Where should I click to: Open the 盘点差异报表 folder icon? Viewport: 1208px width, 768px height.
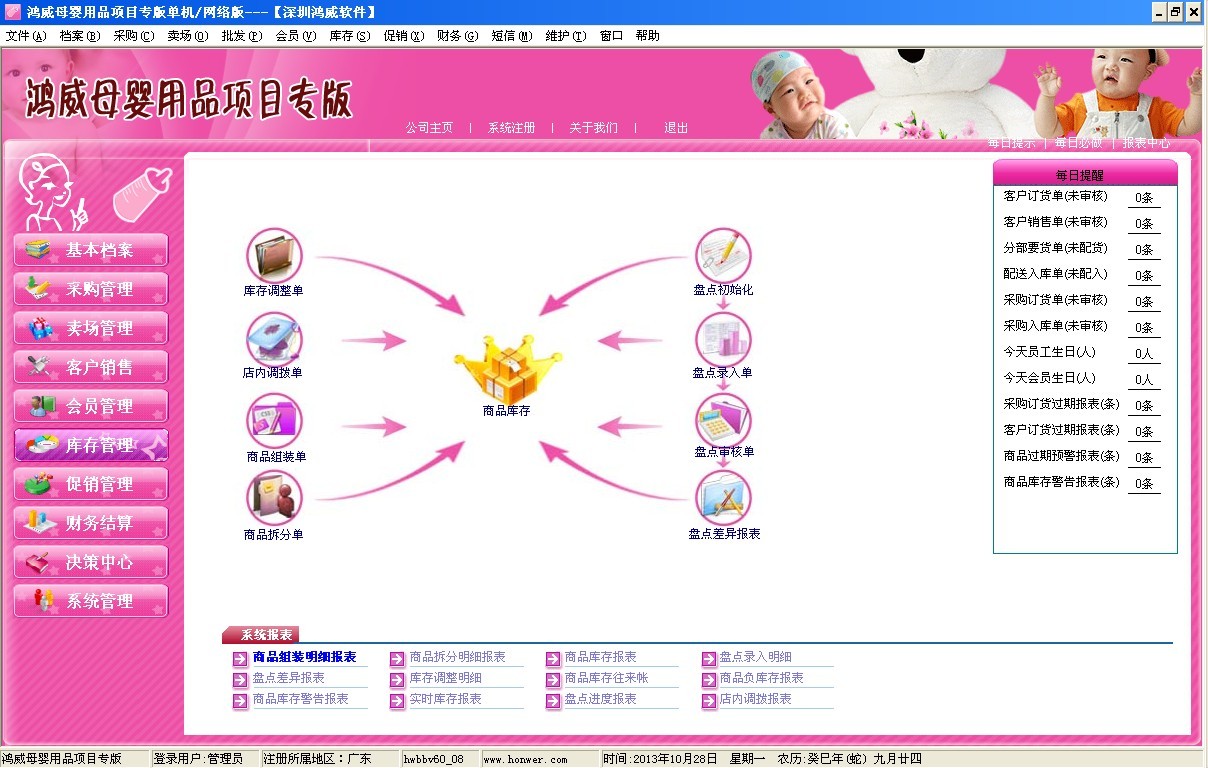tap(723, 499)
